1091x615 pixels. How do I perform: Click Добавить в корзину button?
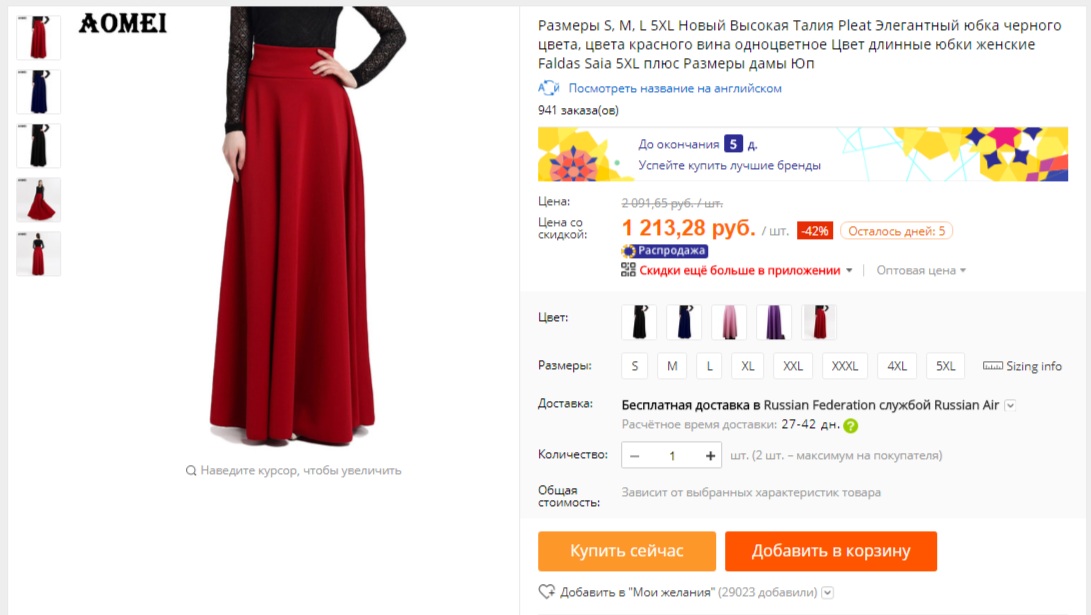pyautogui.click(x=831, y=551)
